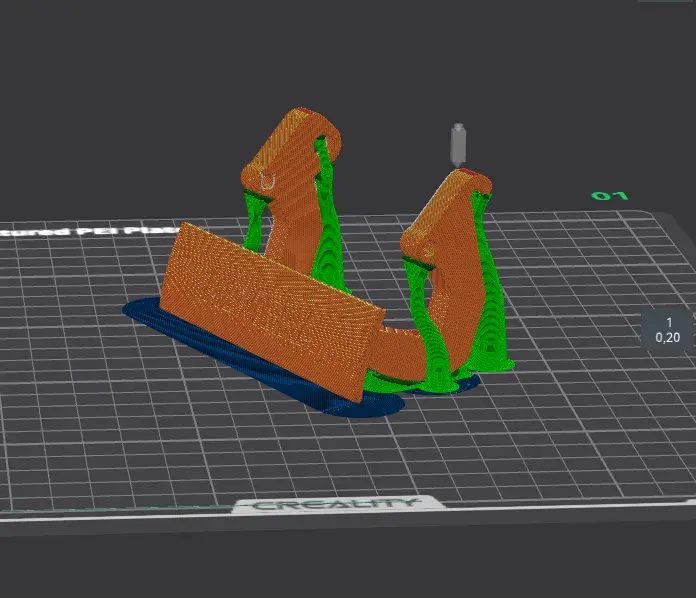Image resolution: width=696 pixels, height=598 pixels.
Task: Click the CREALITY logo on the build plate
Action: coord(335,504)
